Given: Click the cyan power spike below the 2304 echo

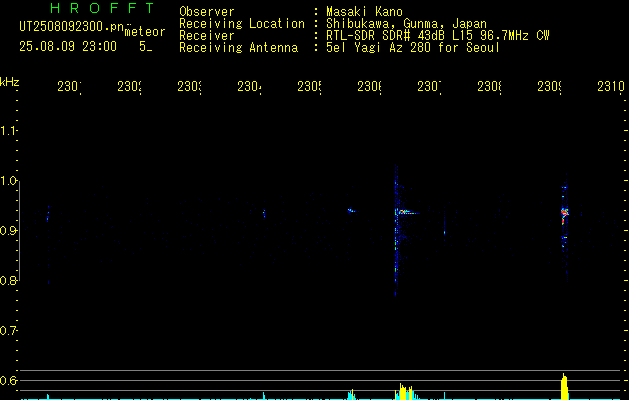Looking at the screenshot, I should 264,396.
